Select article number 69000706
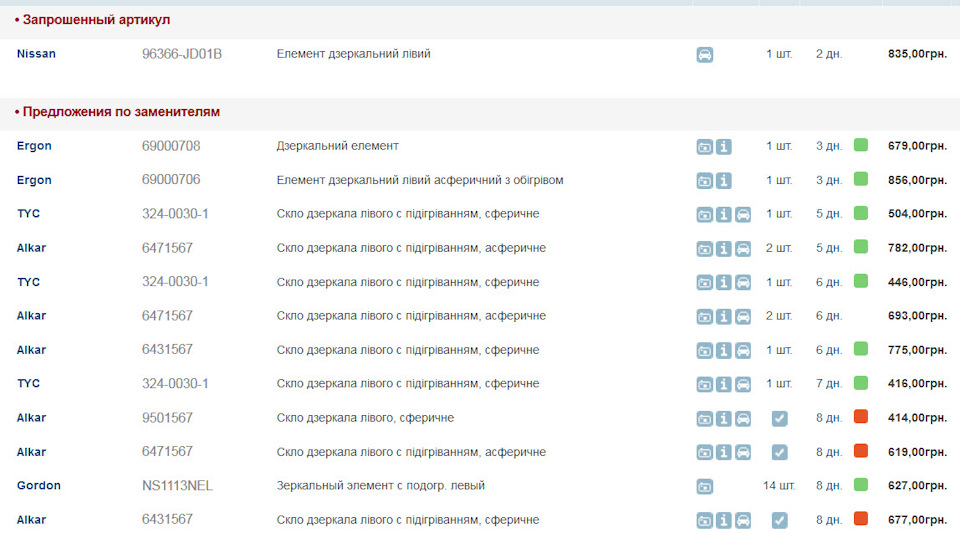960x533 pixels. (171, 180)
